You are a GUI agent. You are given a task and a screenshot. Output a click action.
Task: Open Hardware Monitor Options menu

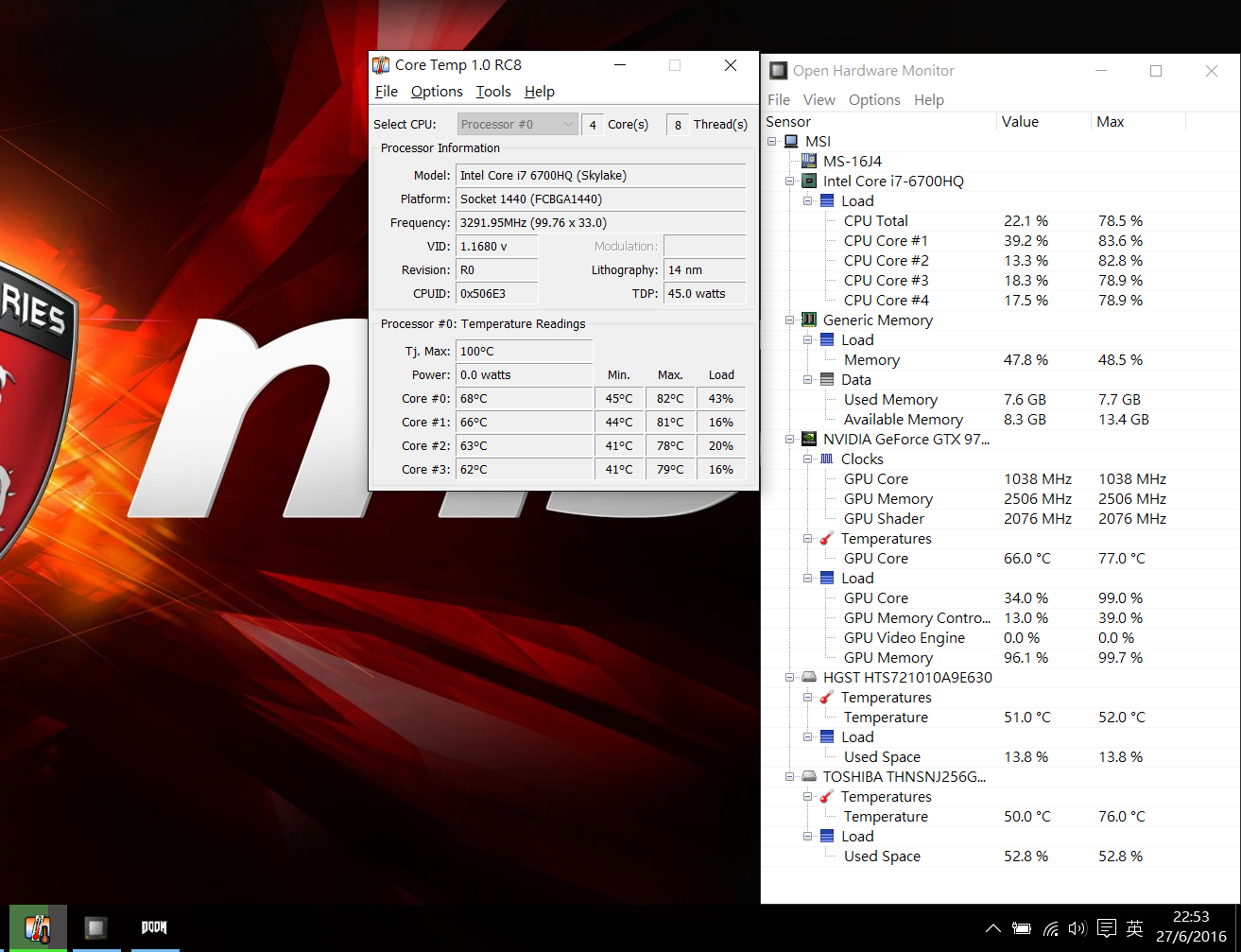pos(874,100)
